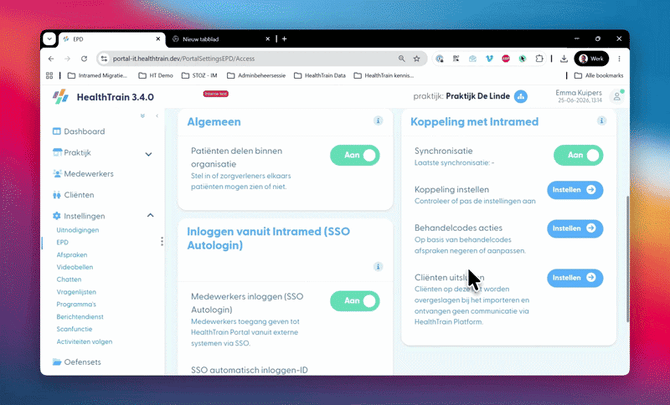
Task: Open the Chrome three-dot menu
Action: 619,59
